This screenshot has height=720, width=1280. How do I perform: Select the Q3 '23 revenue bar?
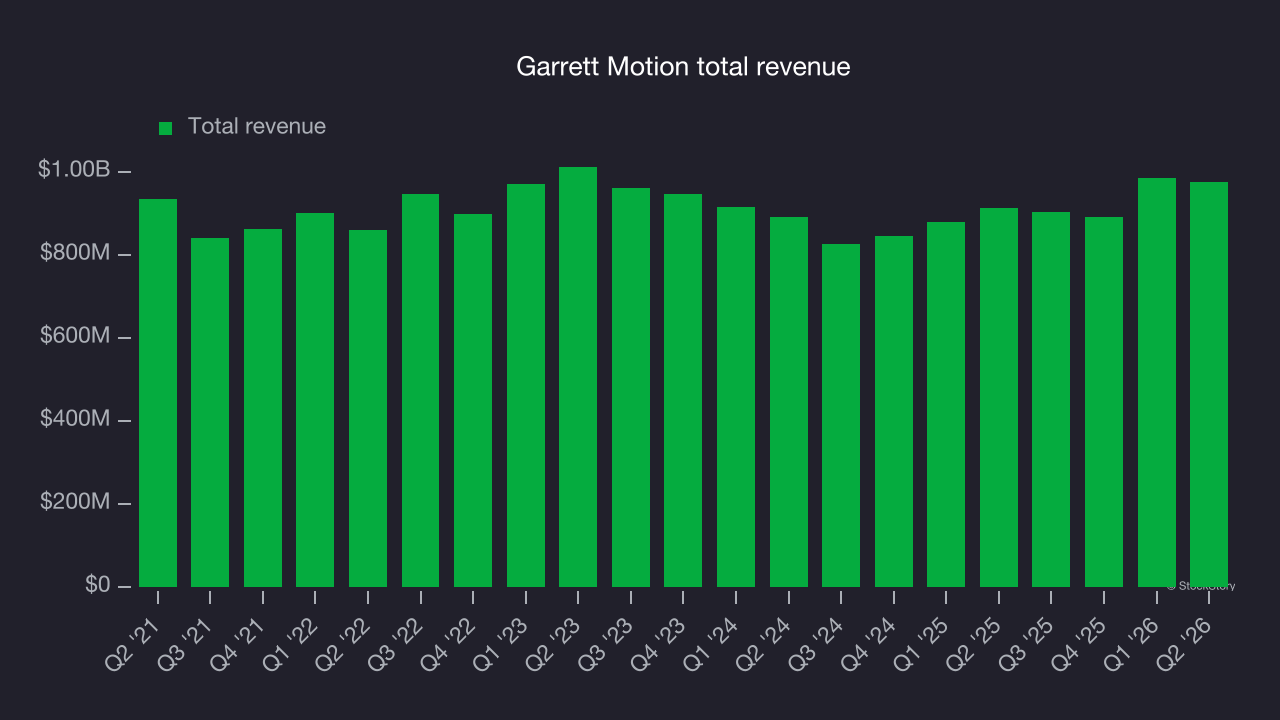point(631,387)
